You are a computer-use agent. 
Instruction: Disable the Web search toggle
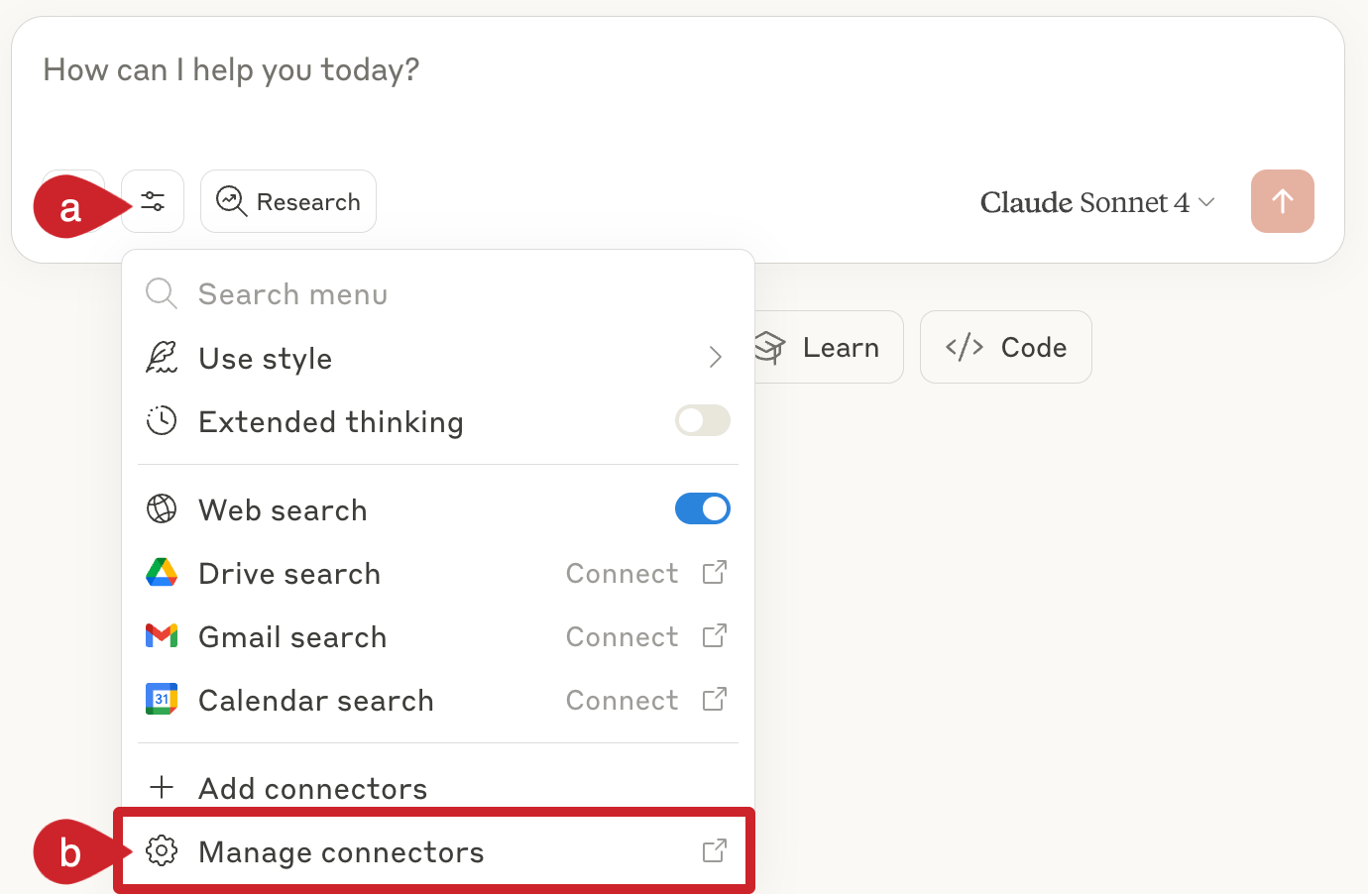point(703,508)
